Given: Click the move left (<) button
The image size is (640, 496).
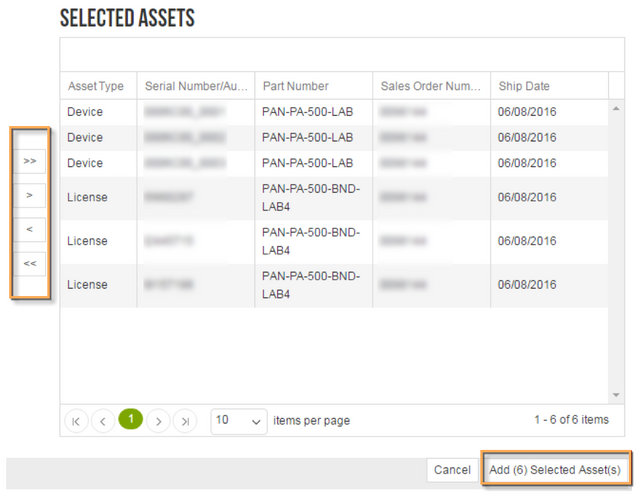Looking at the screenshot, I should pos(29,230).
